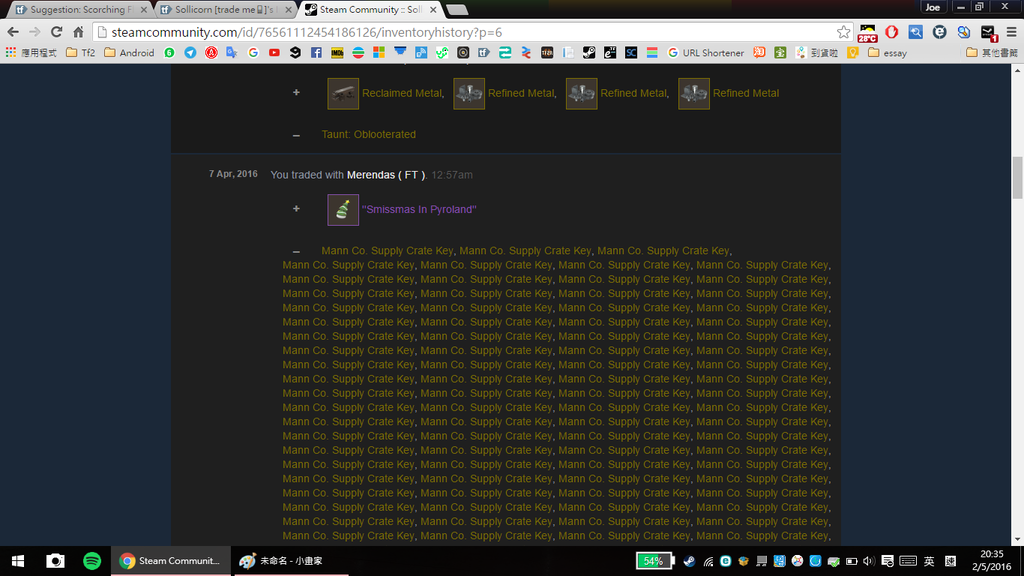Click the page vertical scrollbar thumb
Viewport: 1024px width, 576px height.
(1017, 178)
